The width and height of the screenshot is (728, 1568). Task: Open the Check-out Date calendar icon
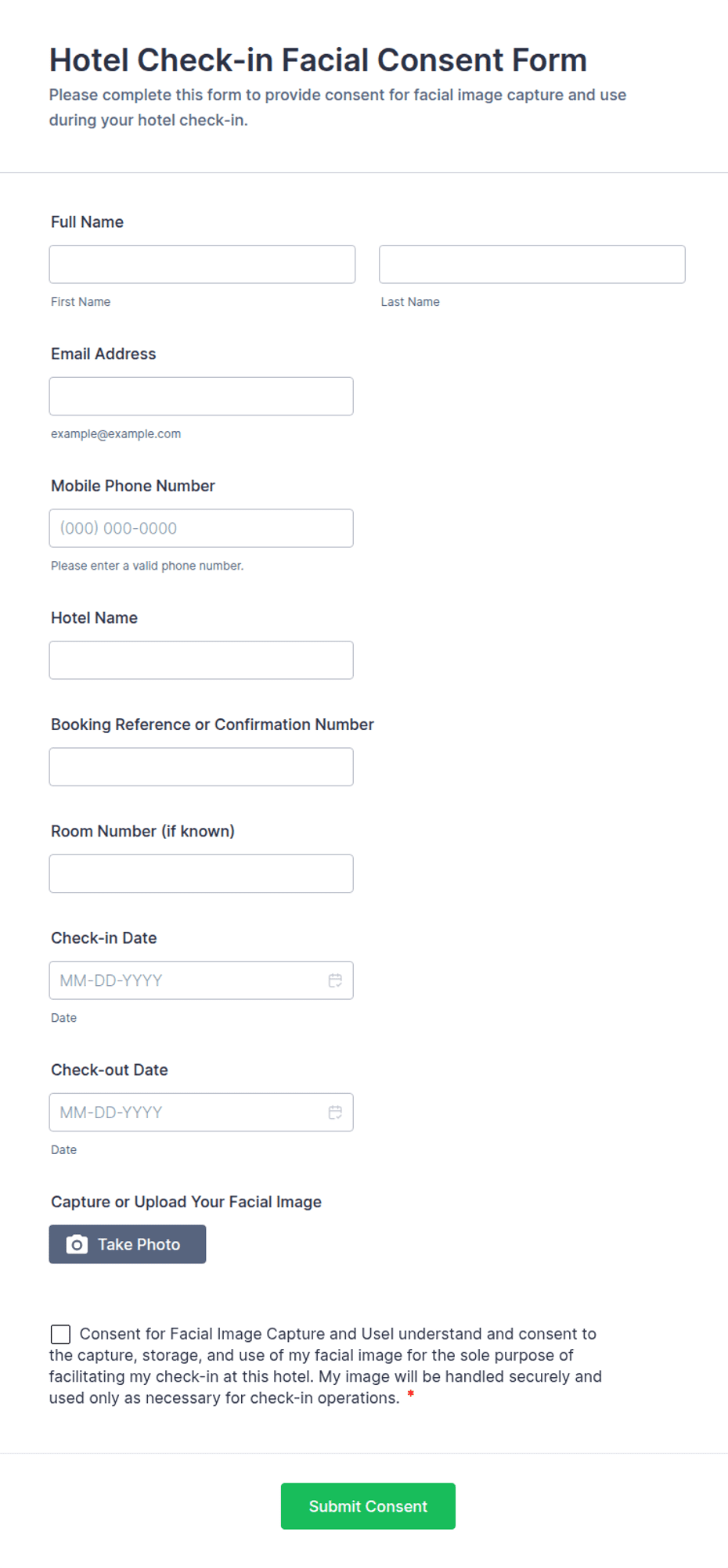click(x=335, y=1113)
